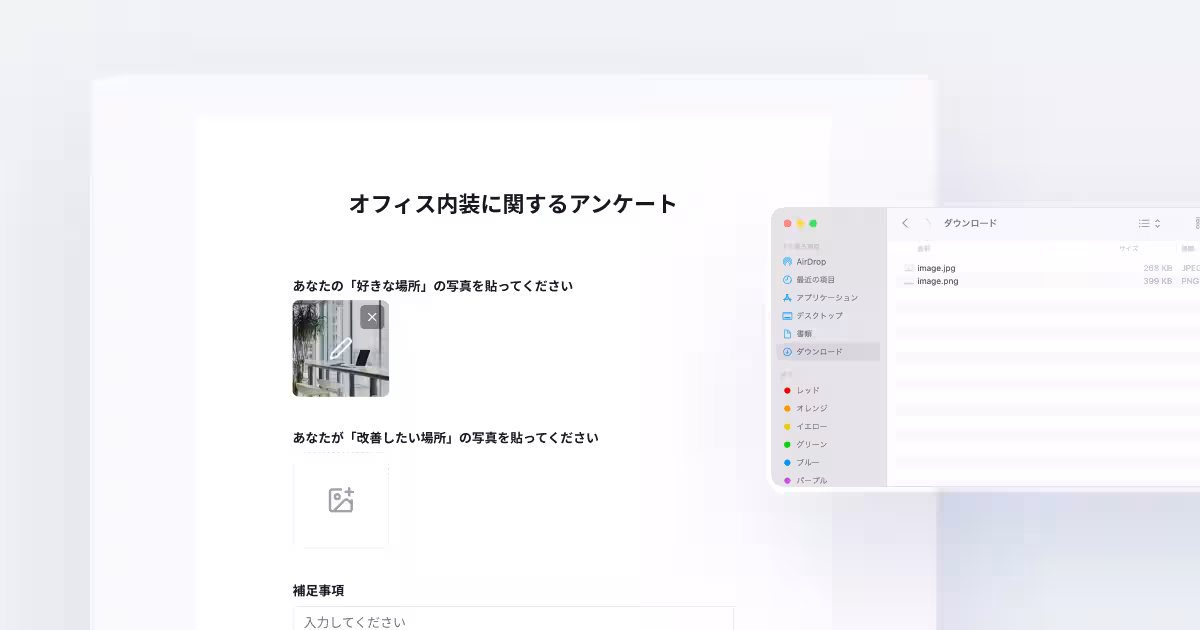This screenshot has width=1200, height=630.
Task: Switch the Finder view using the list view icon
Action: [1143, 223]
